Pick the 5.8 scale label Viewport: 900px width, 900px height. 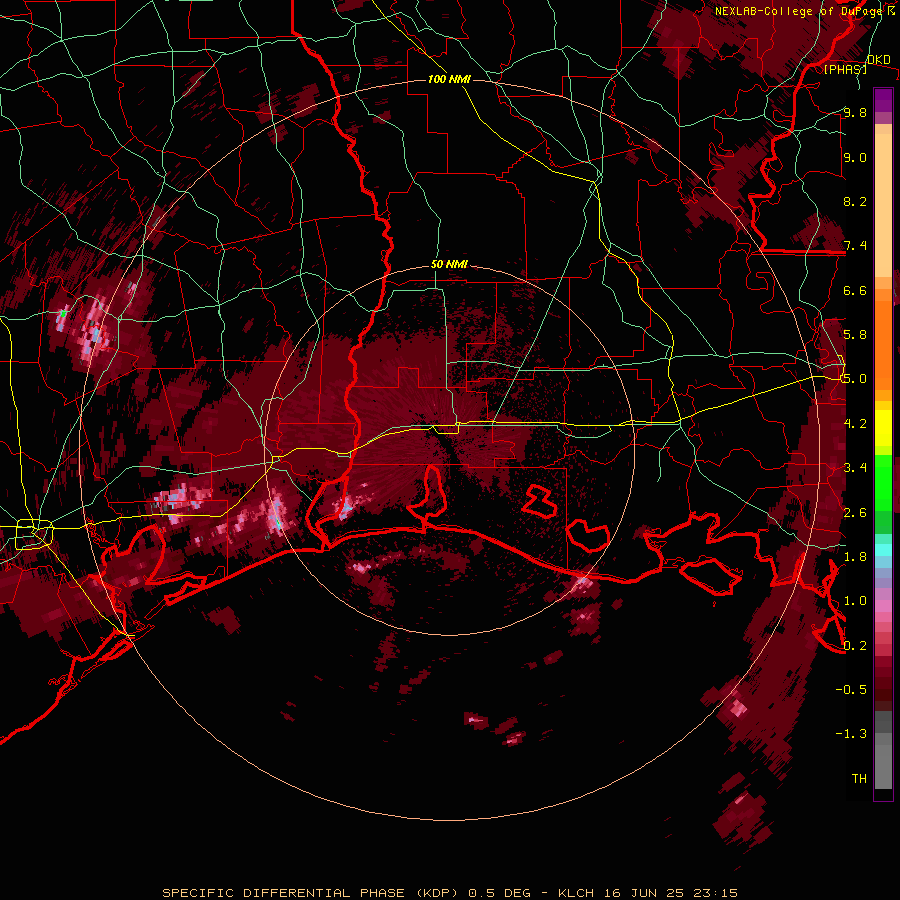click(855, 335)
